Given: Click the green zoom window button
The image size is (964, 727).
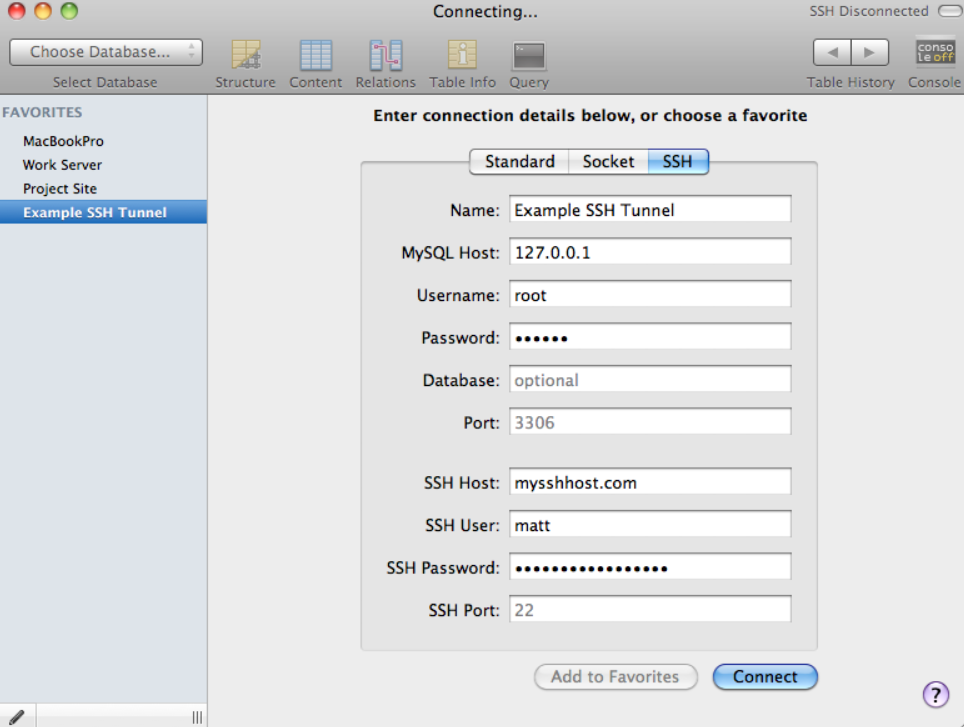Looking at the screenshot, I should 69,10.
